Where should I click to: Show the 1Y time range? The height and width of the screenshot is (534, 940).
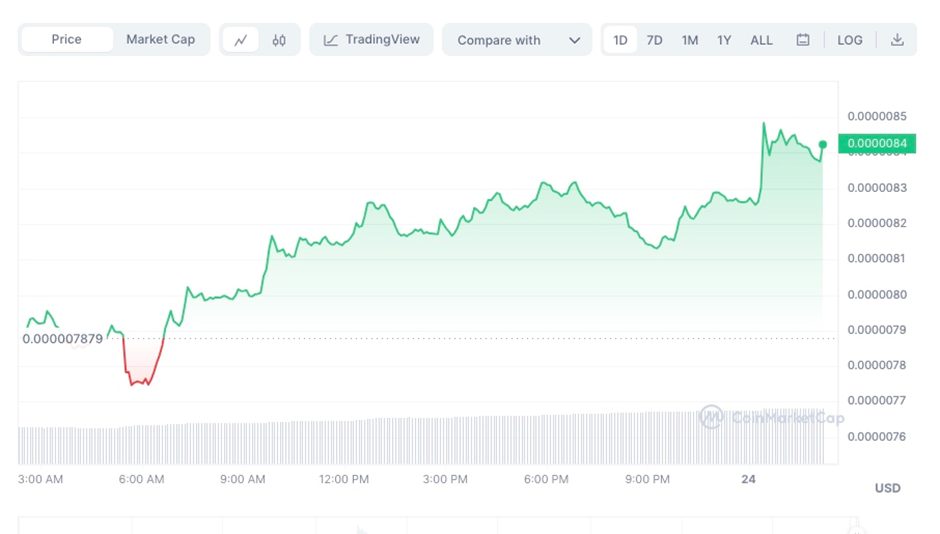724,40
